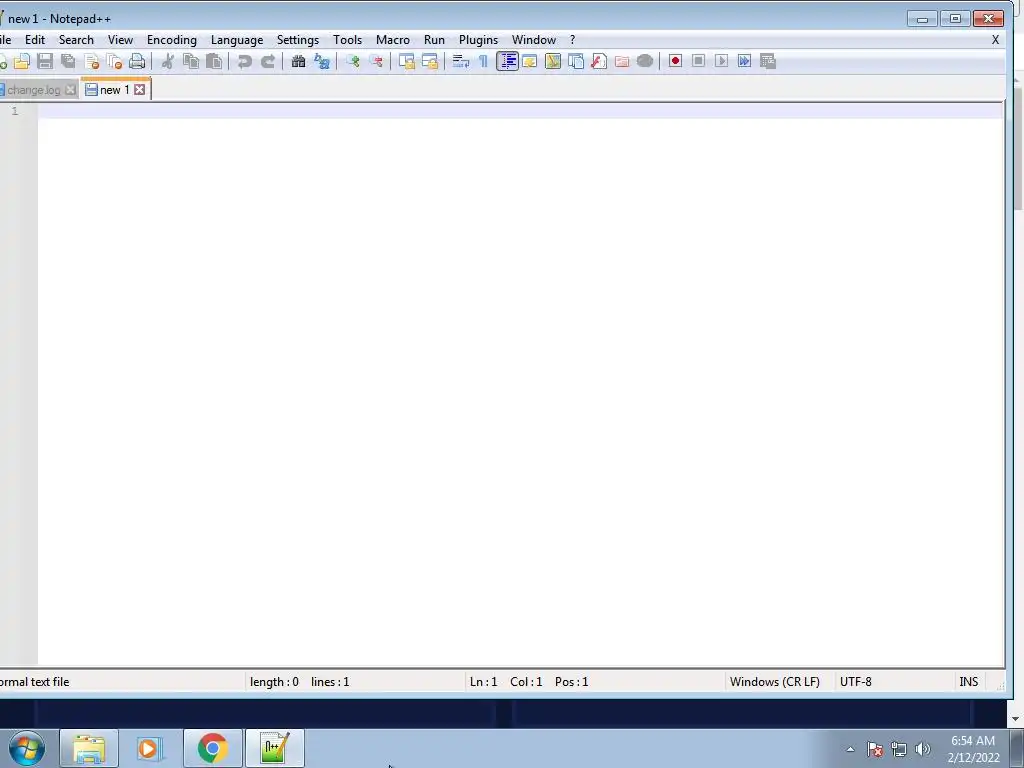This screenshot has width=1024, height=768.
Task: Click the macro Playback icon
Action: pyautogui.click(x=721, y=61)
